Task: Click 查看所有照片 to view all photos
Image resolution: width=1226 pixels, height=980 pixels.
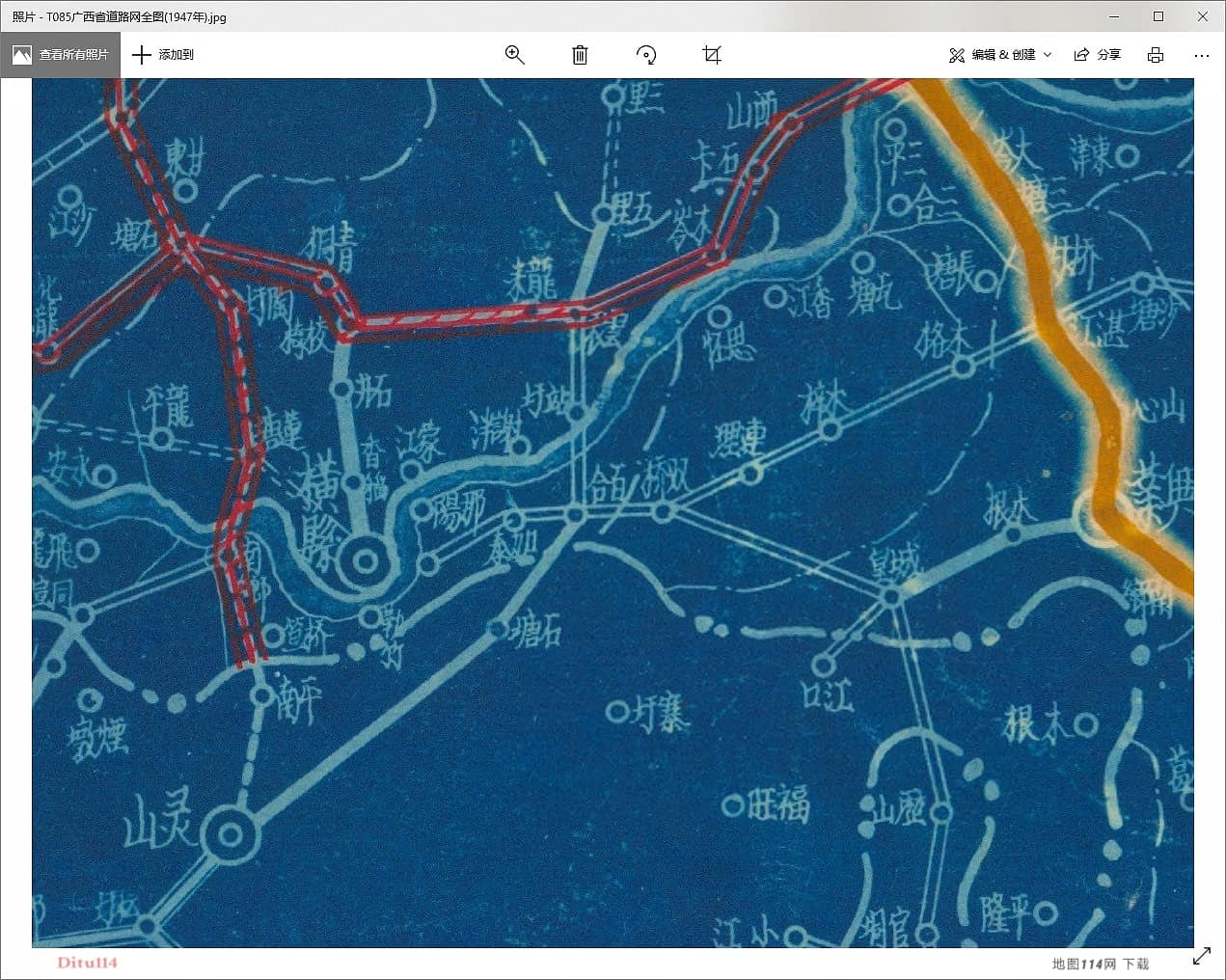Action: (72, 55)
